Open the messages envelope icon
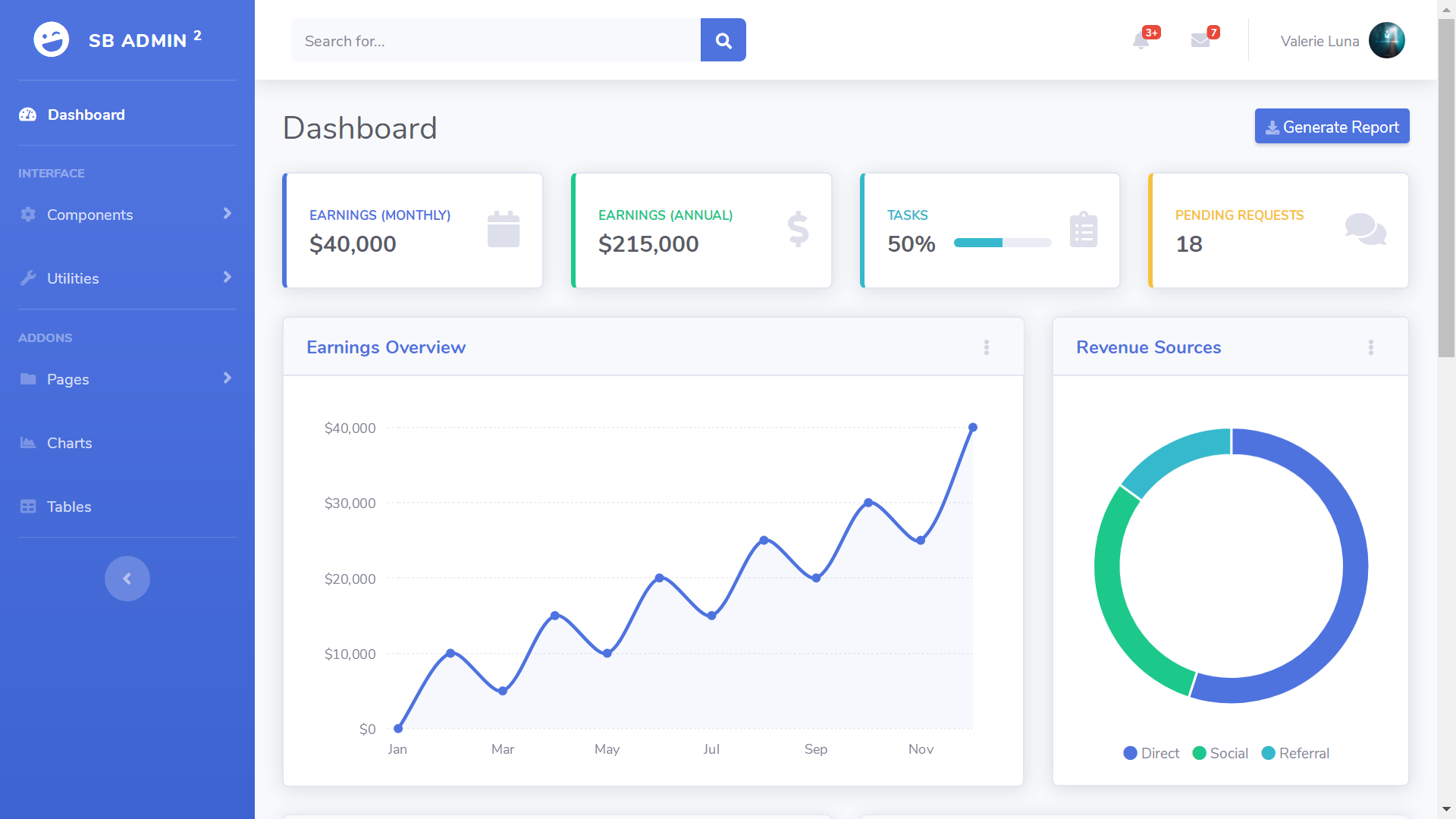 click(1200, 42)
